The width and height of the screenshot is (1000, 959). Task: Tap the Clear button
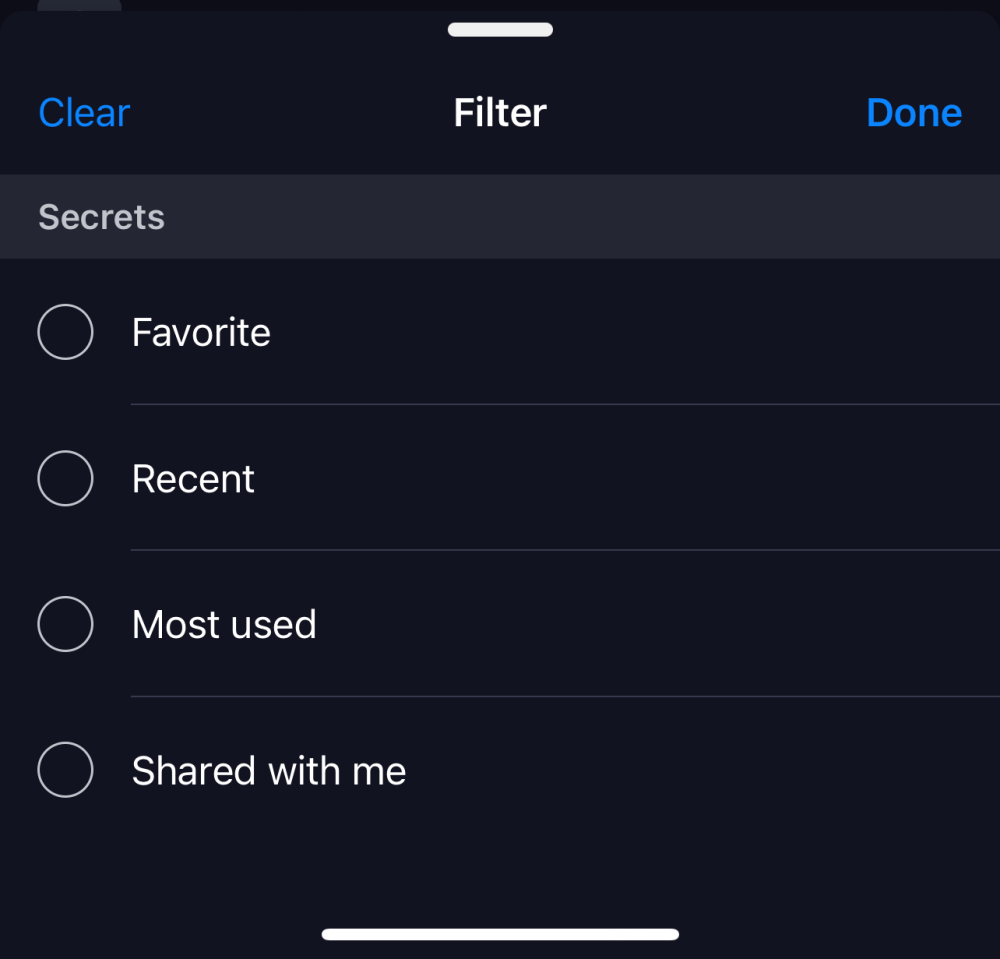pyautogui.click(x=84, y=113)
